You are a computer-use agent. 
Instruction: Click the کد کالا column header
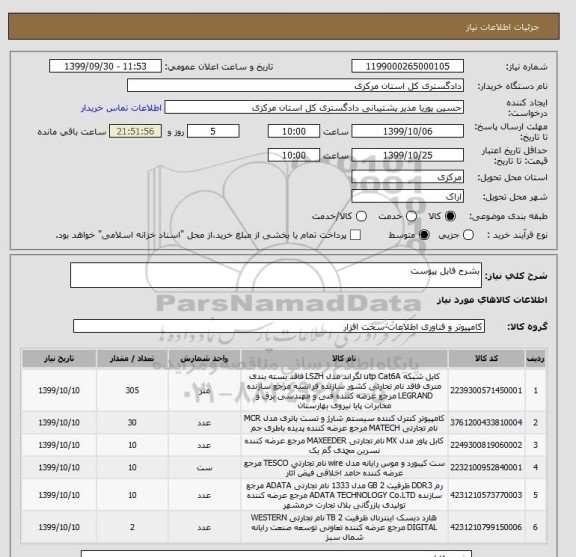(x=486, y=358)
